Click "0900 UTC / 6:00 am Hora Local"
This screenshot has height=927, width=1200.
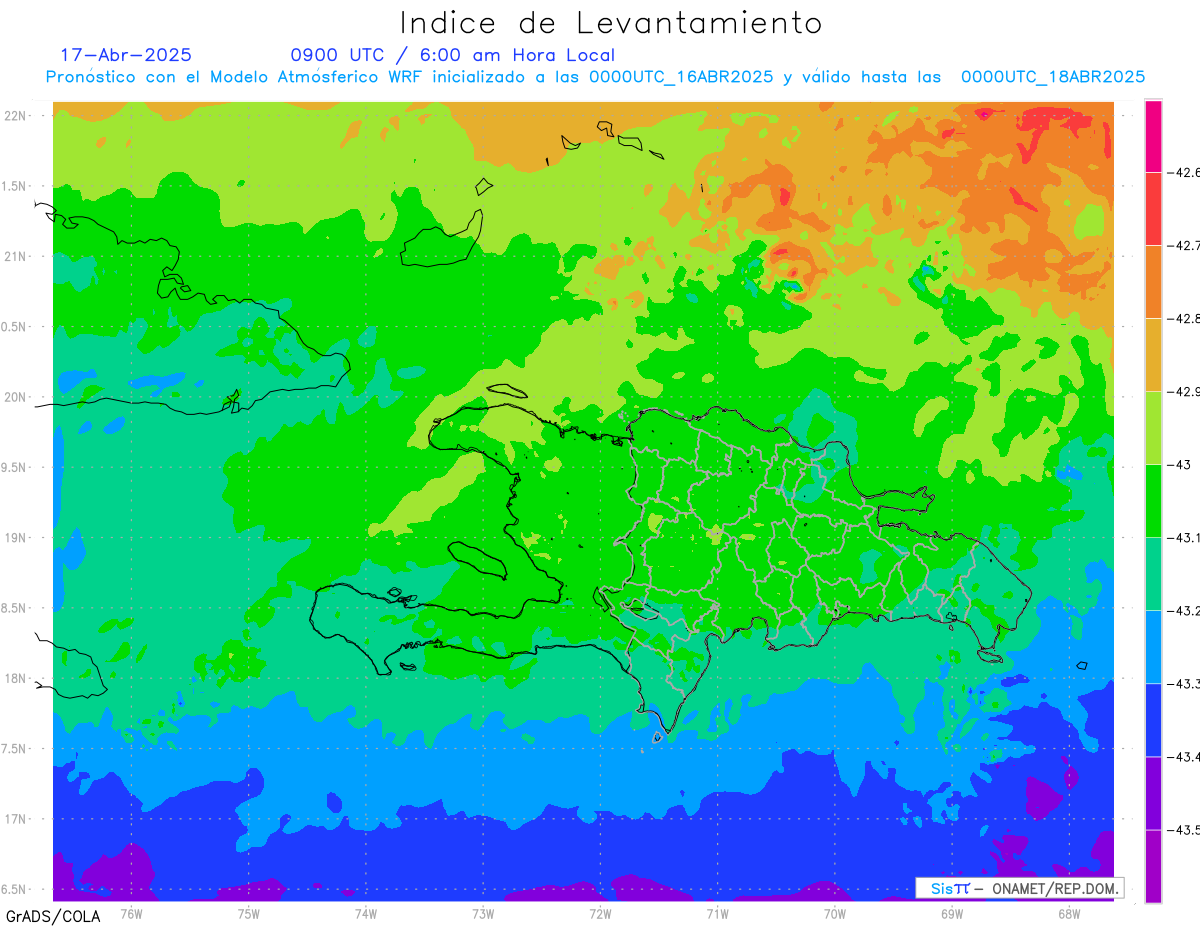453,55
